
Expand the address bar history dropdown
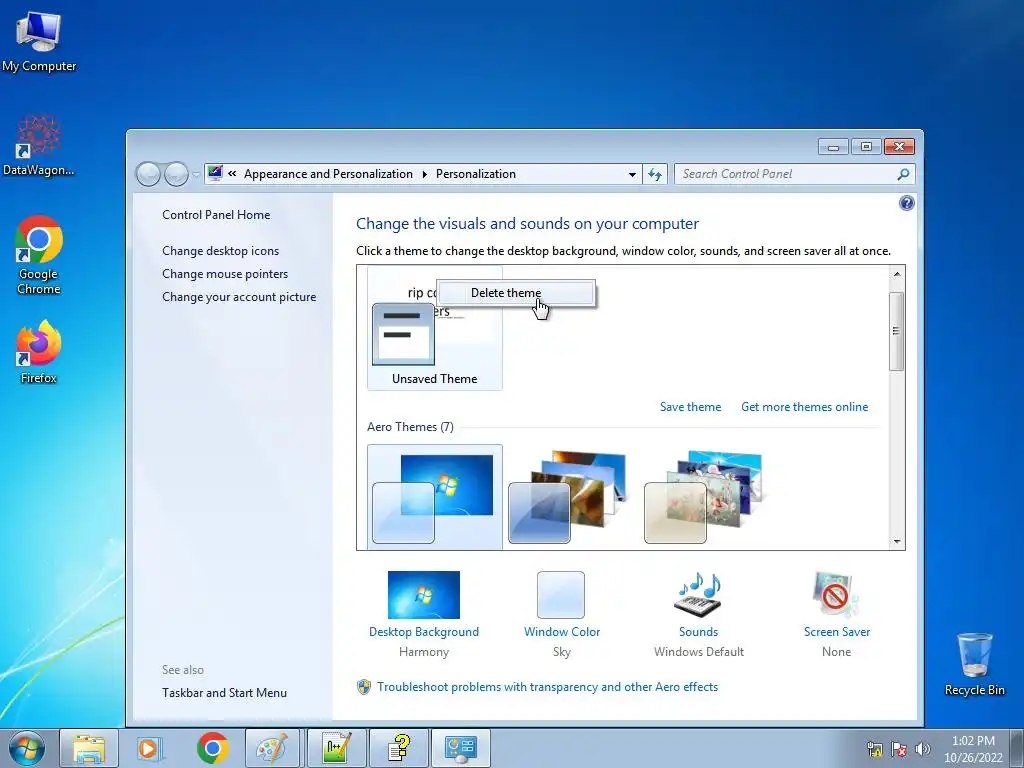click(632, 174)
